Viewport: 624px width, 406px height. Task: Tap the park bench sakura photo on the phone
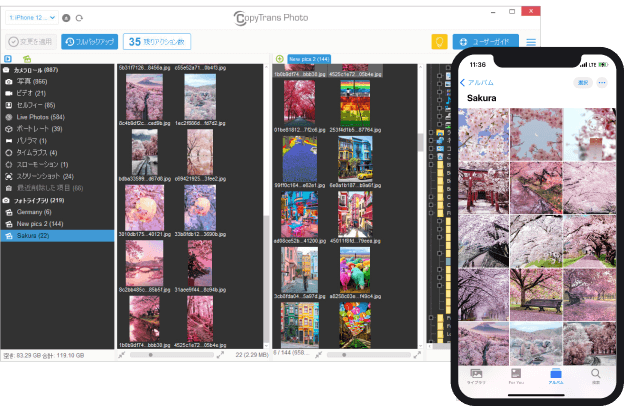[x=536, y=295]
